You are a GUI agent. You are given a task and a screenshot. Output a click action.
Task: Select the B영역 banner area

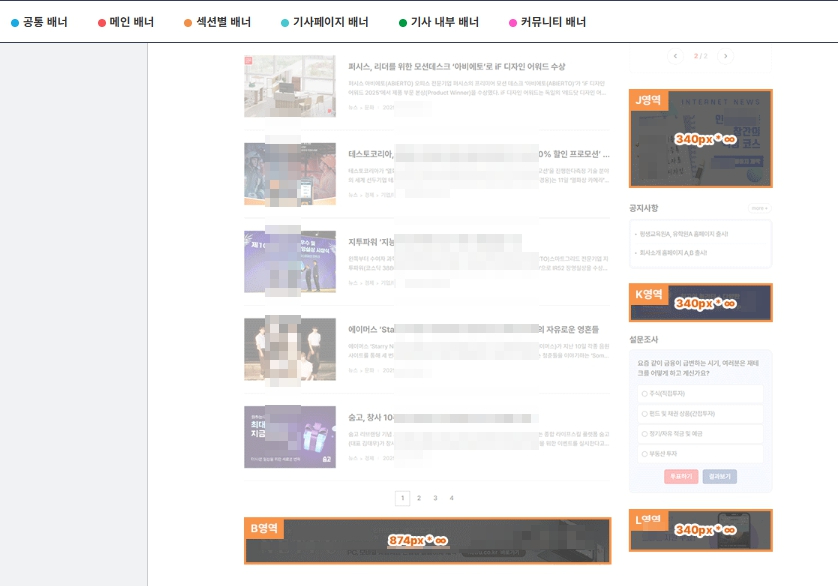(x=428, y=541)
